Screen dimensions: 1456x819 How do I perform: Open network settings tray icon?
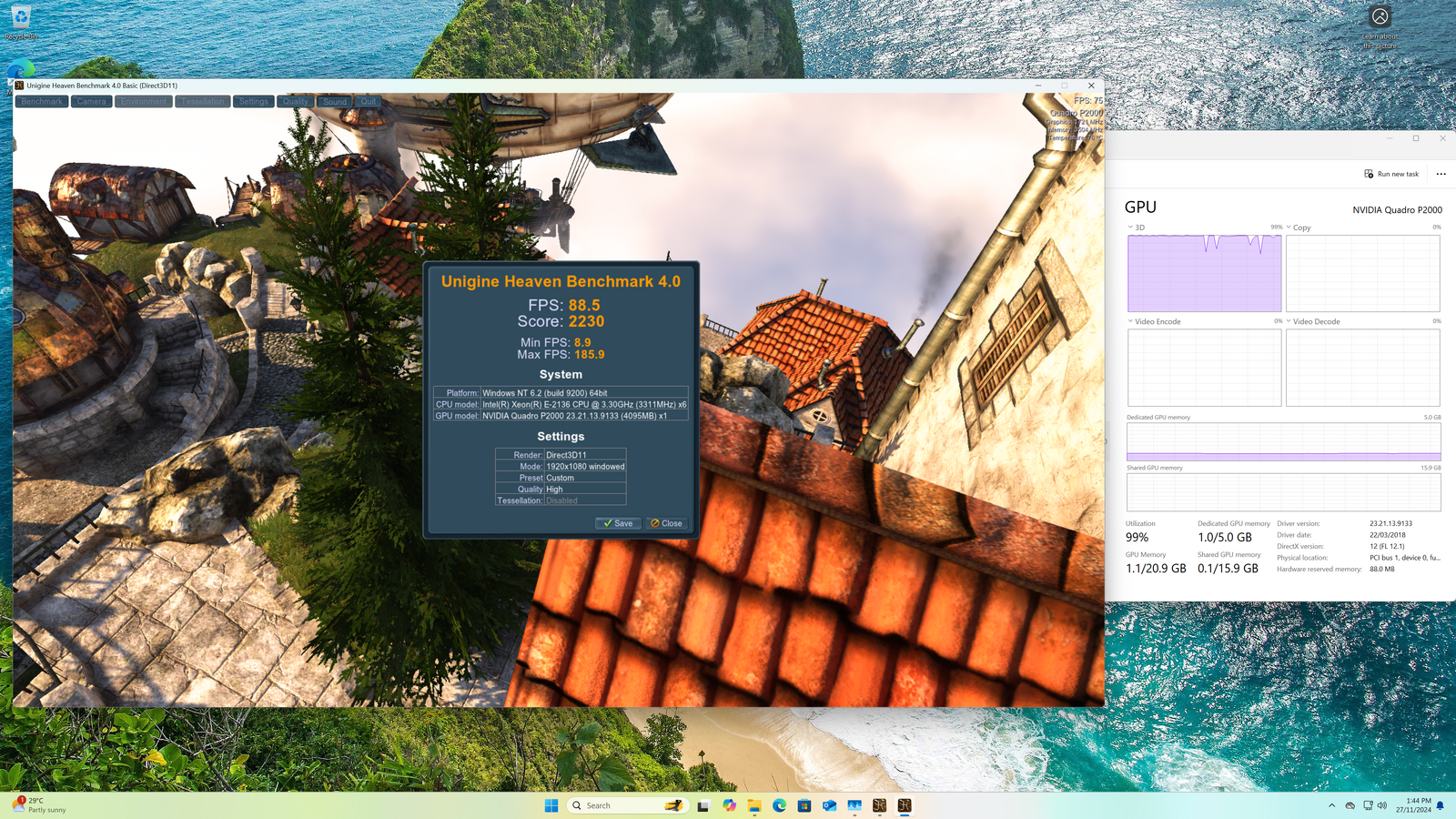pos(1368,805)
